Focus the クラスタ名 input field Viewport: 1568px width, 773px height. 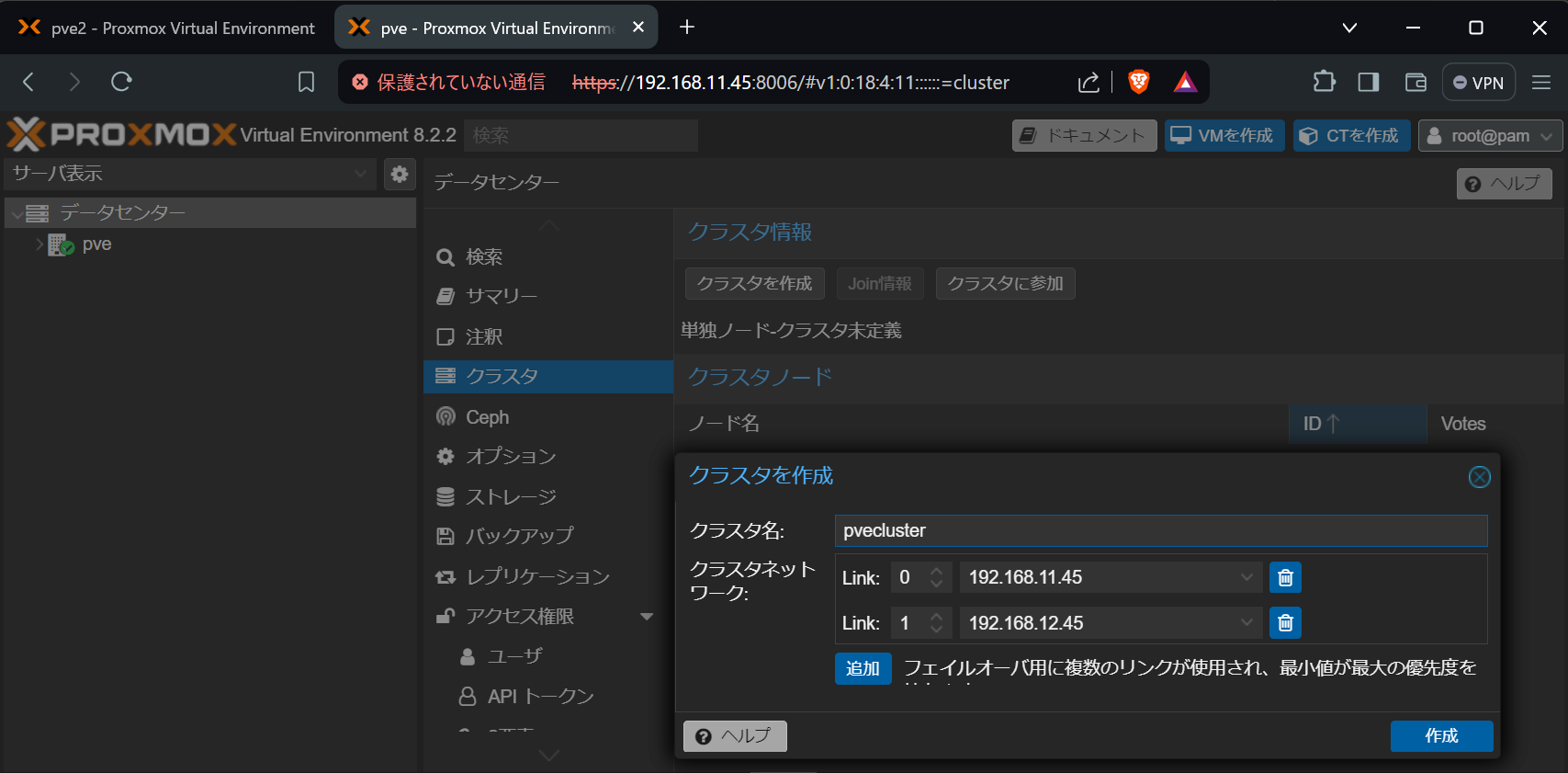click(x=1161, y=530)
